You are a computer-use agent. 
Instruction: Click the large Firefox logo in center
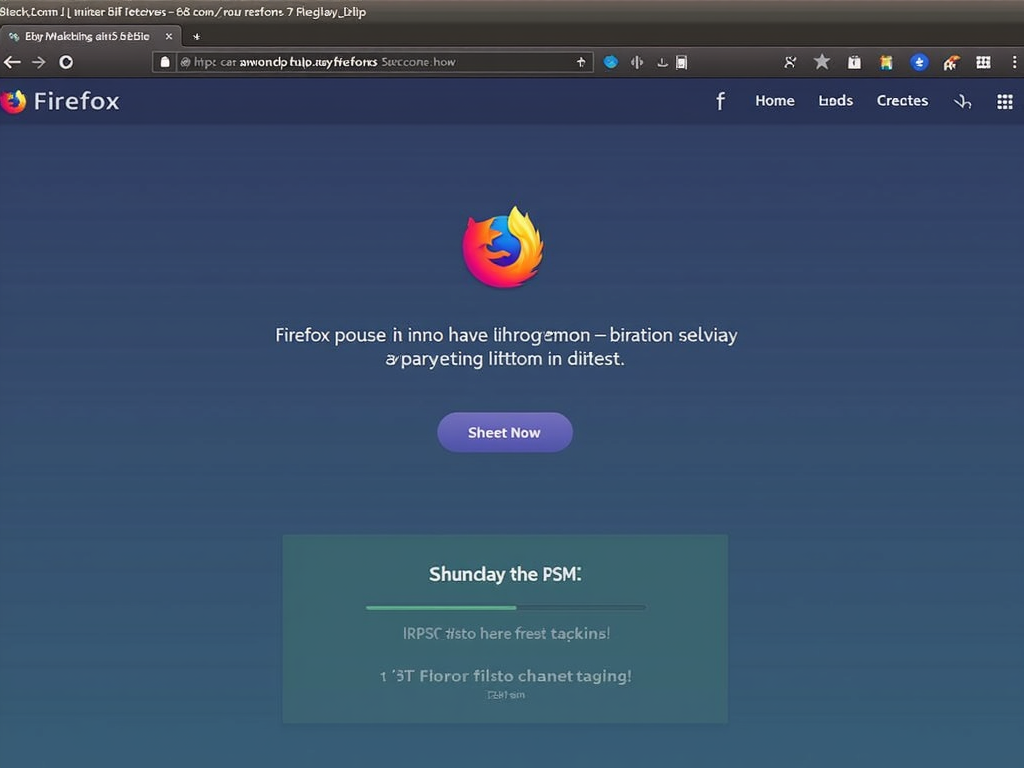point(503,247)
